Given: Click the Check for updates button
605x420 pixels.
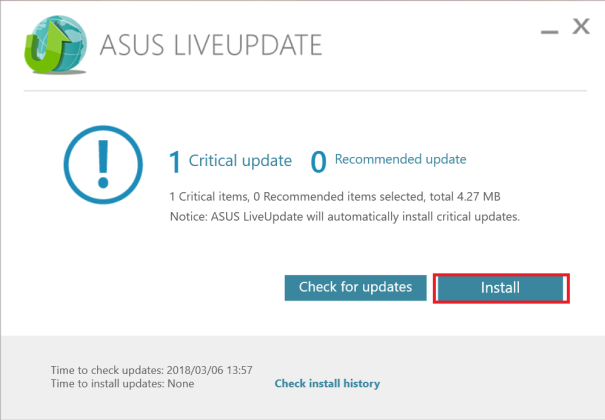Looking at the screenshot, I should coord(355,287).
